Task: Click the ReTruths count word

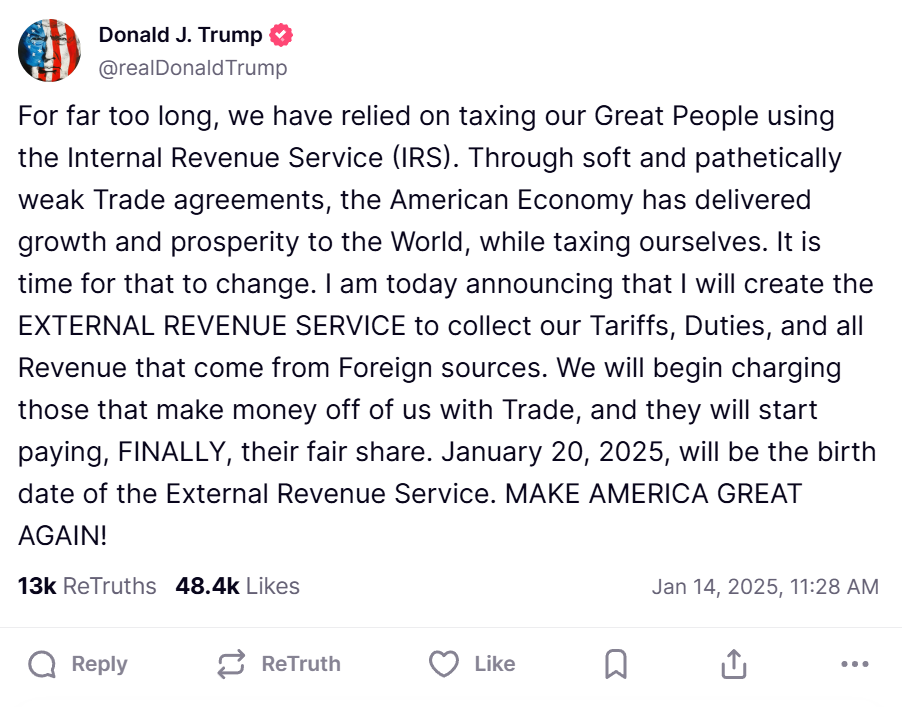Action: (109, 586)
